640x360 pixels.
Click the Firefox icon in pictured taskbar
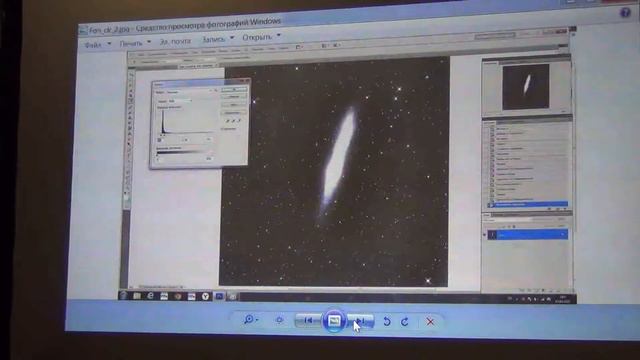click(x=178, y=296)
